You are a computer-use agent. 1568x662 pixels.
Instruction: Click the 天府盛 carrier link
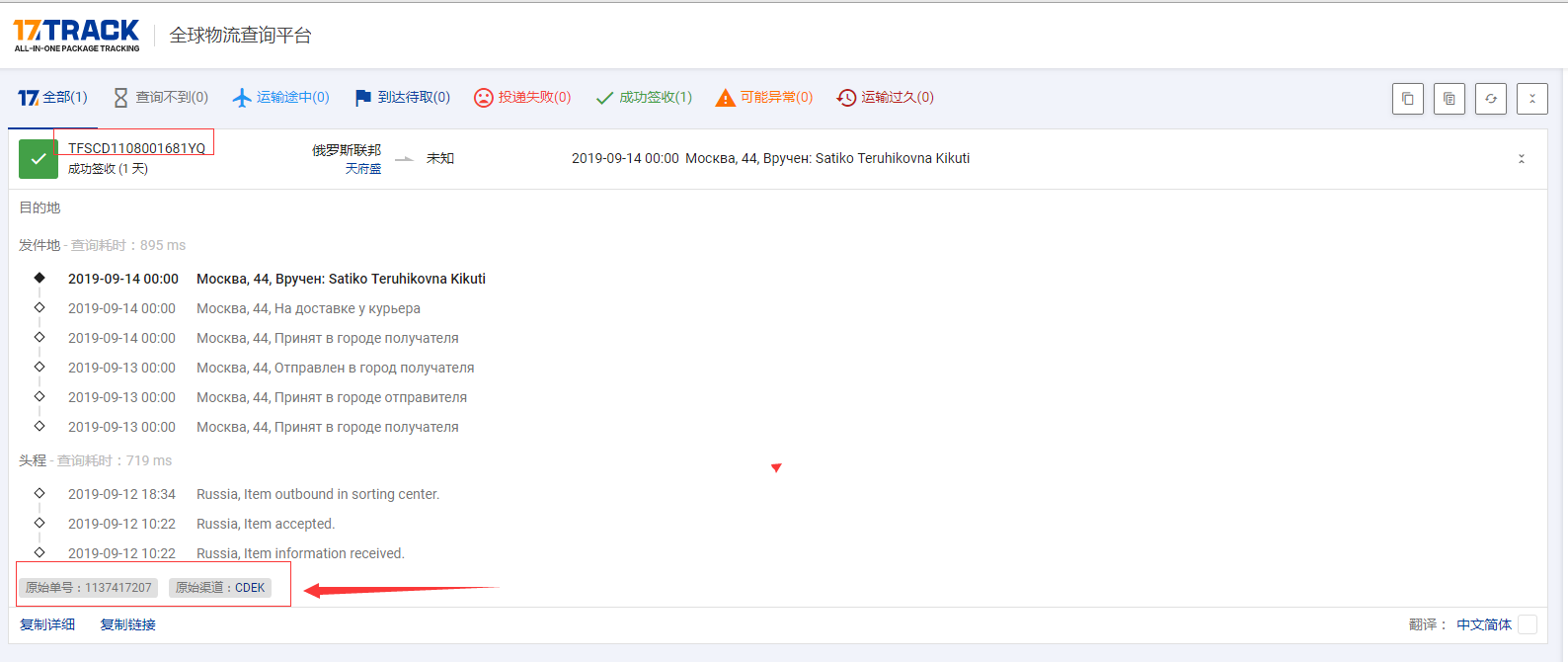coord(362,169)
